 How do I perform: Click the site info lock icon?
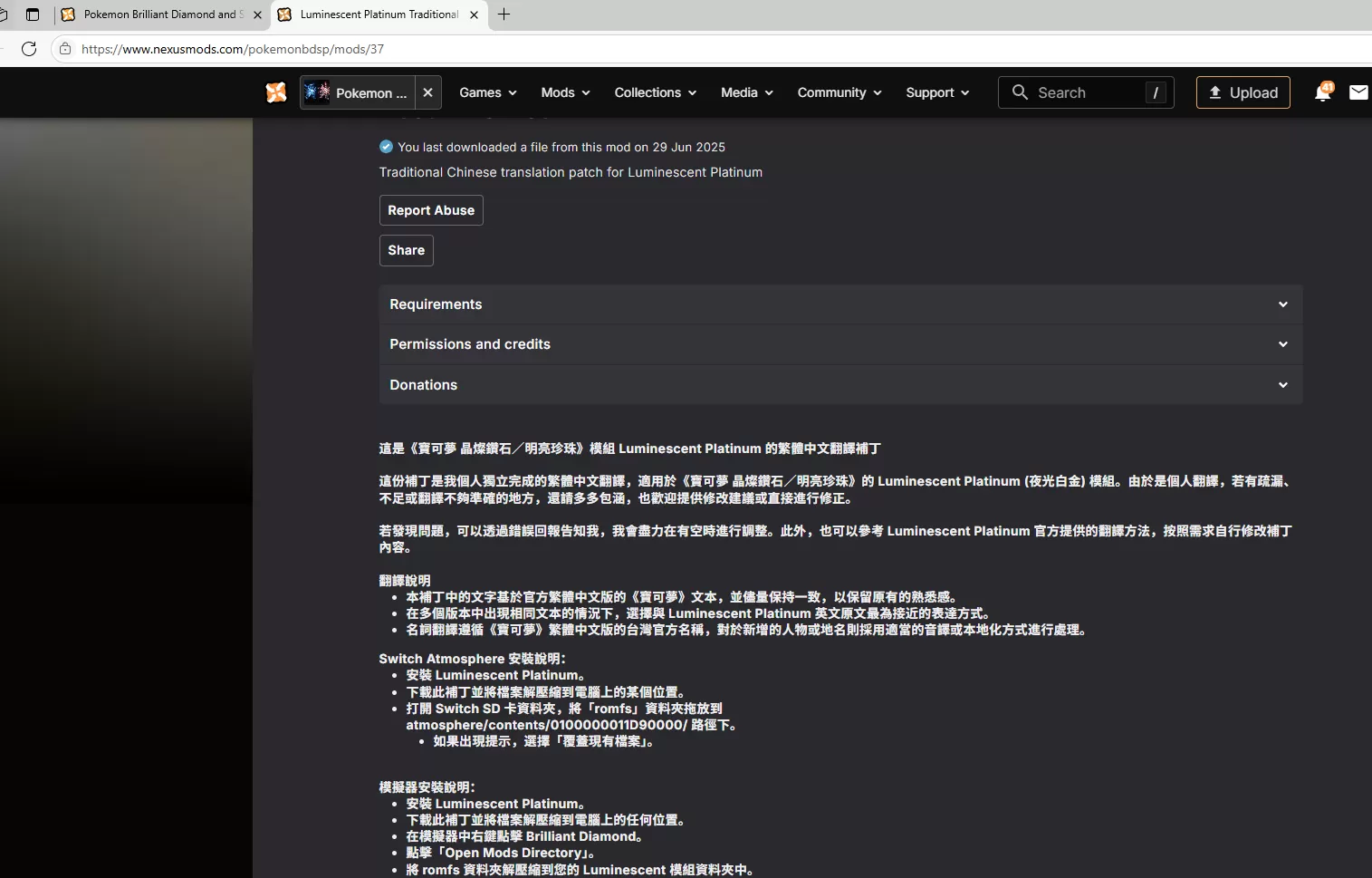65,49
